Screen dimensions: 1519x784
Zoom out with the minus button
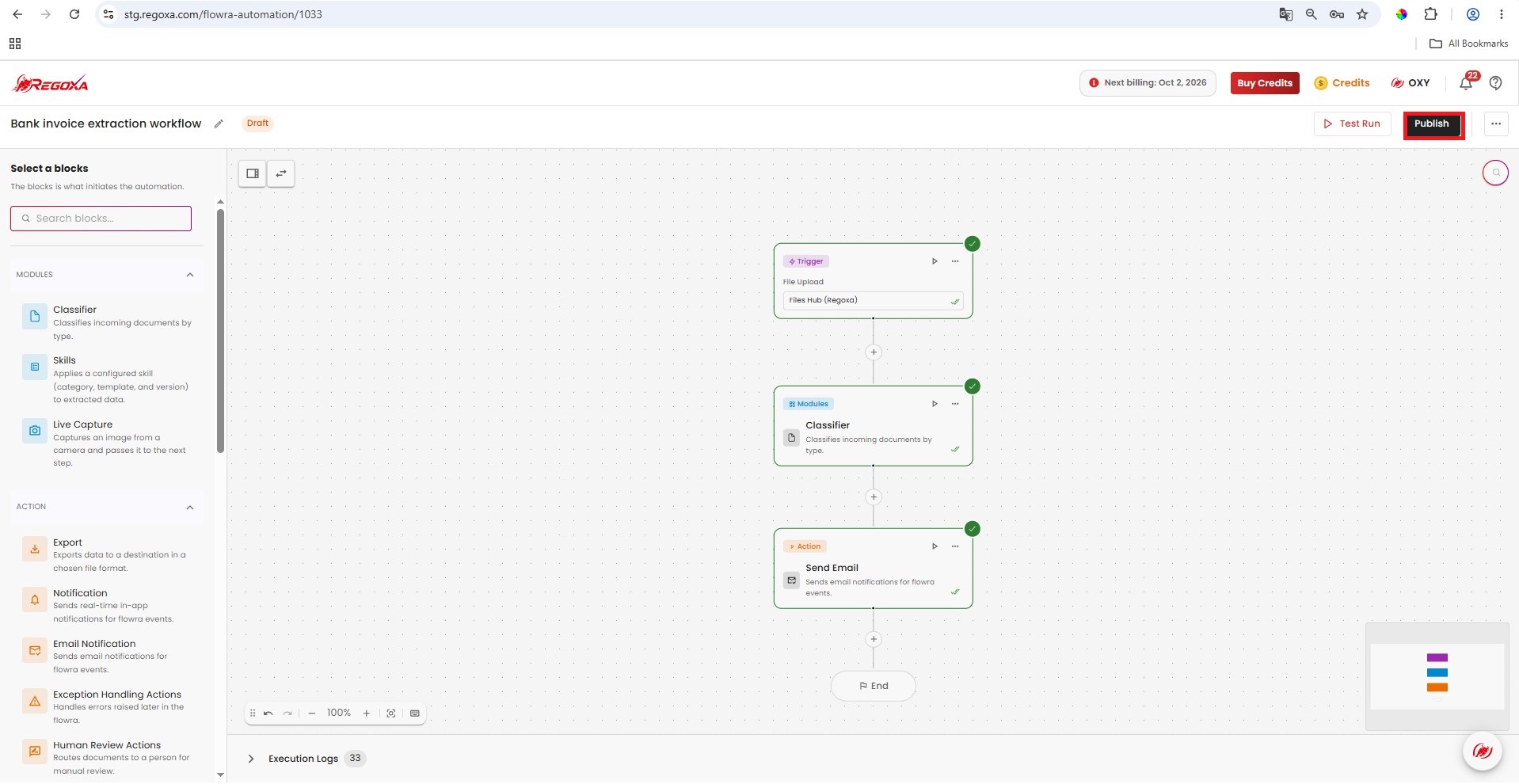click(x=312, y=714)
